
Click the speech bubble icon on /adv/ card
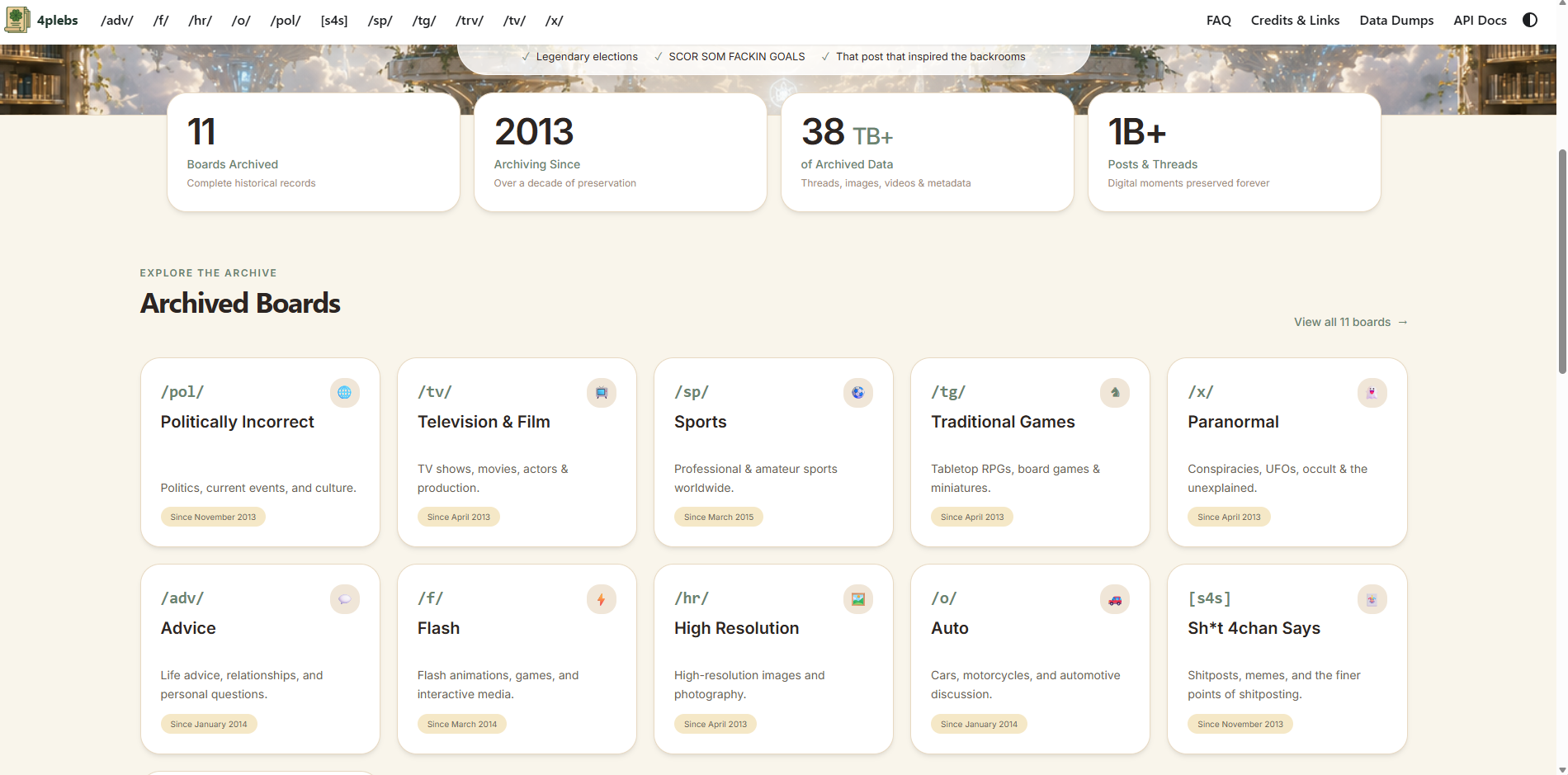click(344, 599)
